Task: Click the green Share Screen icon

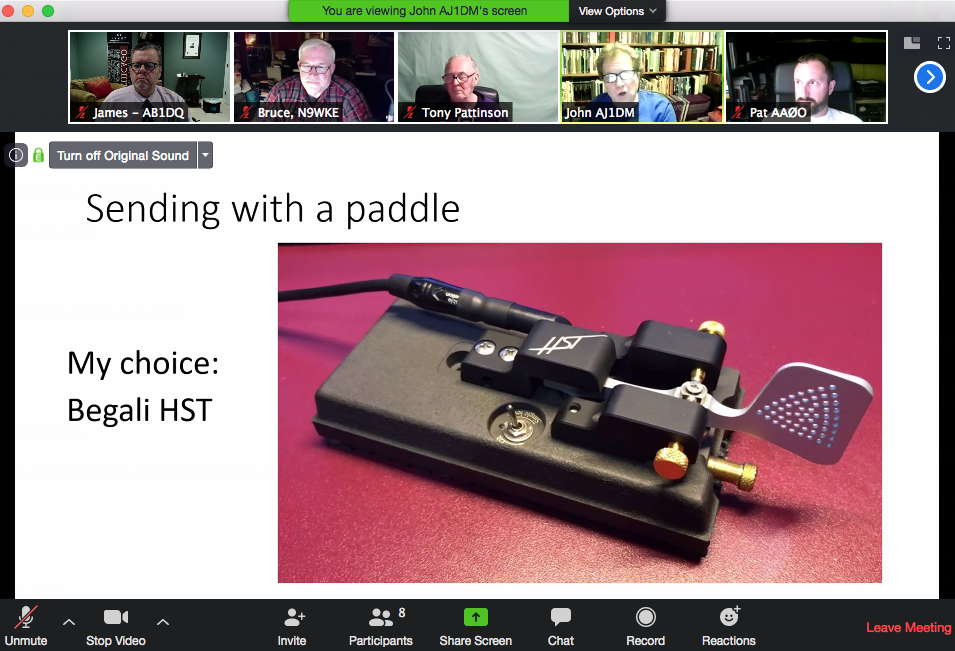Action: 475,618
